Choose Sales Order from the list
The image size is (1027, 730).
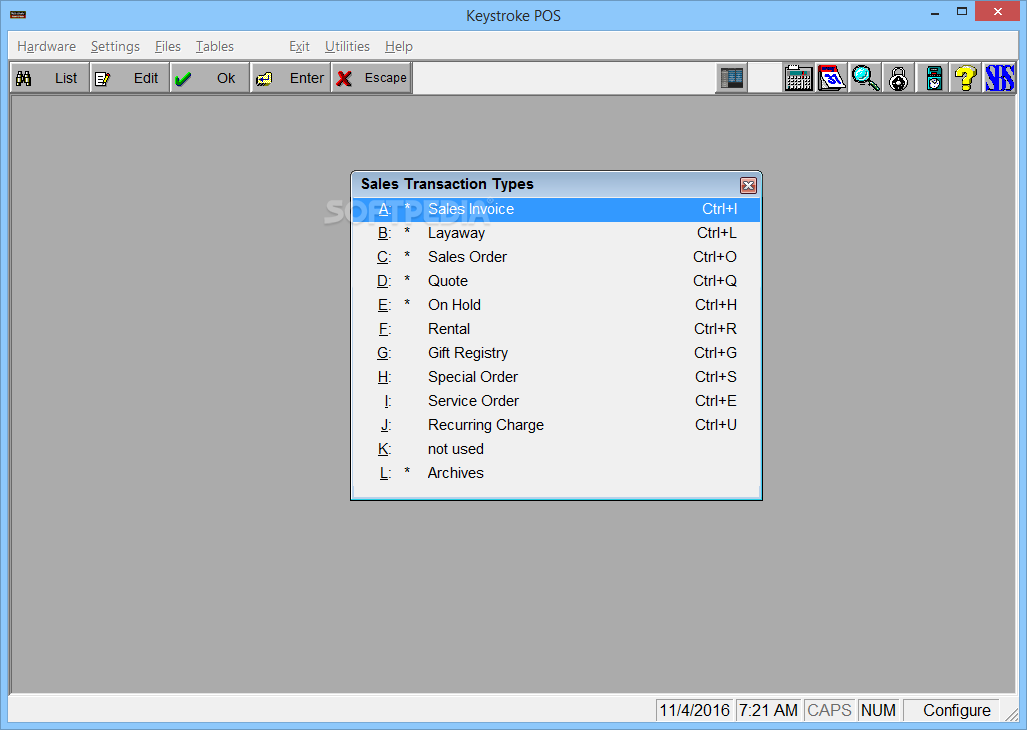click(x=556, y=257)
